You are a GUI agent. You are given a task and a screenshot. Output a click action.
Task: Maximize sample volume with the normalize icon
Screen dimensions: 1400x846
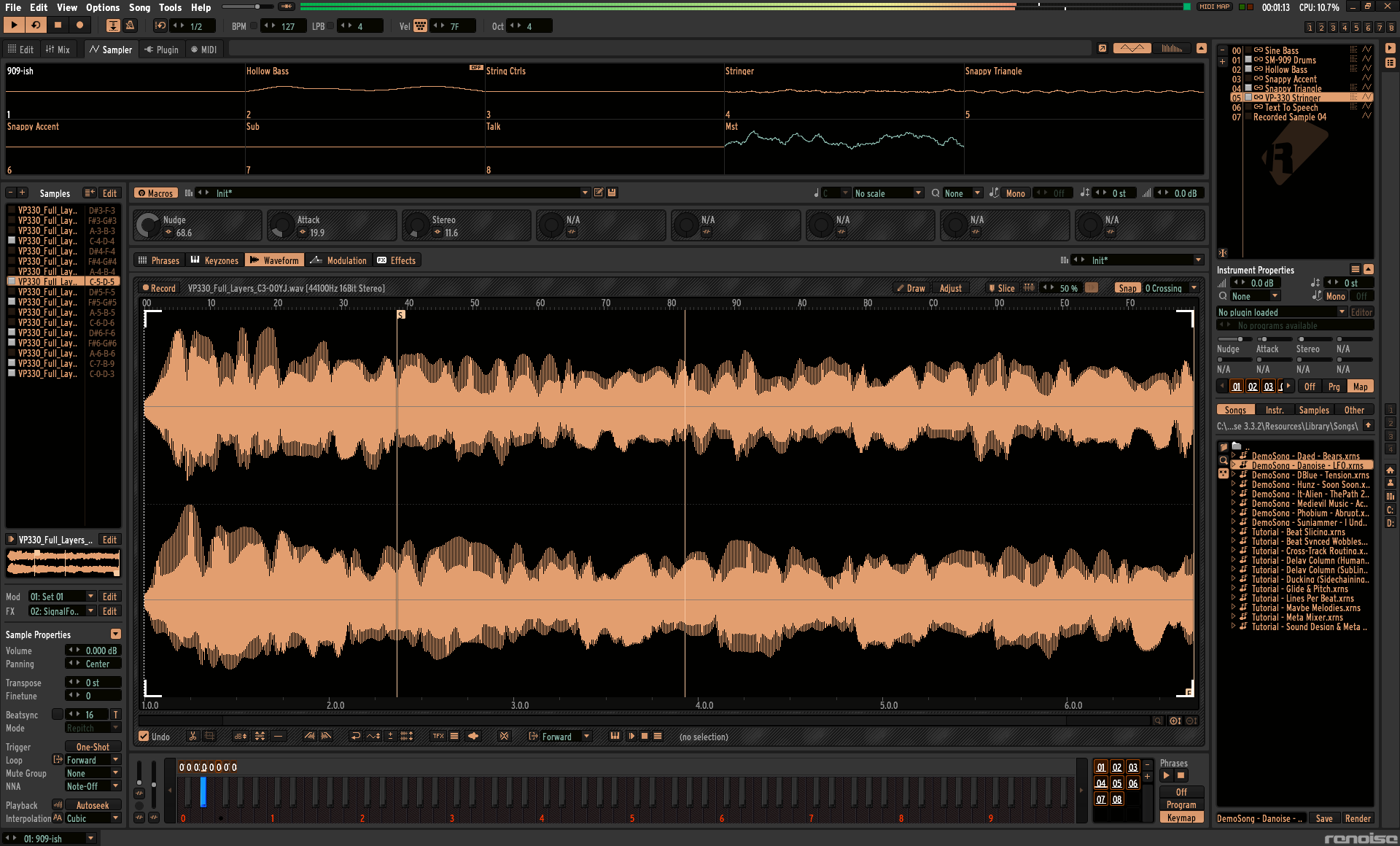[260, 737]
